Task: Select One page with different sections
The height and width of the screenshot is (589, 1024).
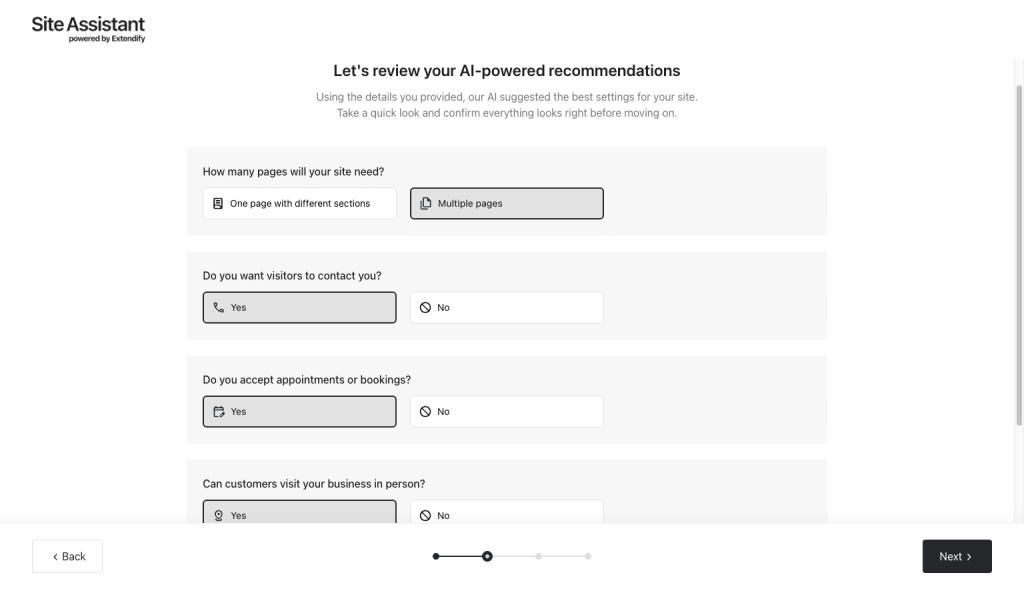Action: tap(299, 204)
